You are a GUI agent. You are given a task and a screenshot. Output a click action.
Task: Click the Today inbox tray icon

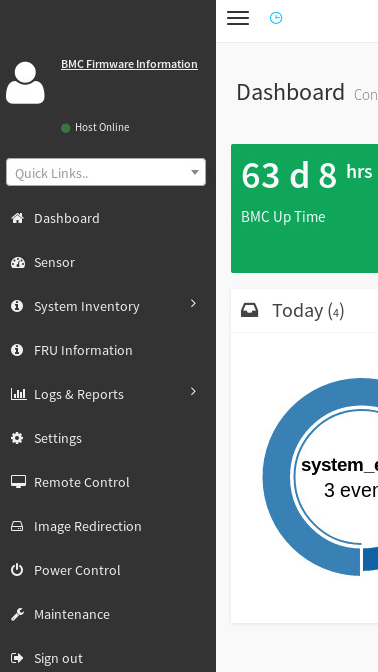tap(249, 310)
